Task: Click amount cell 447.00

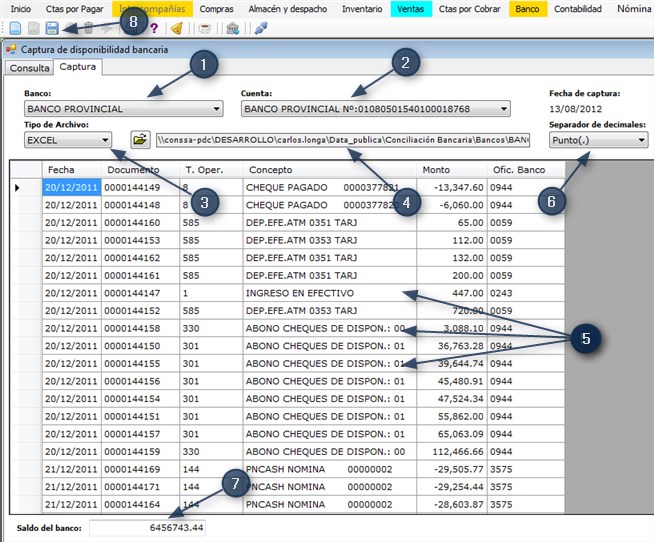Action: (452, 293)
